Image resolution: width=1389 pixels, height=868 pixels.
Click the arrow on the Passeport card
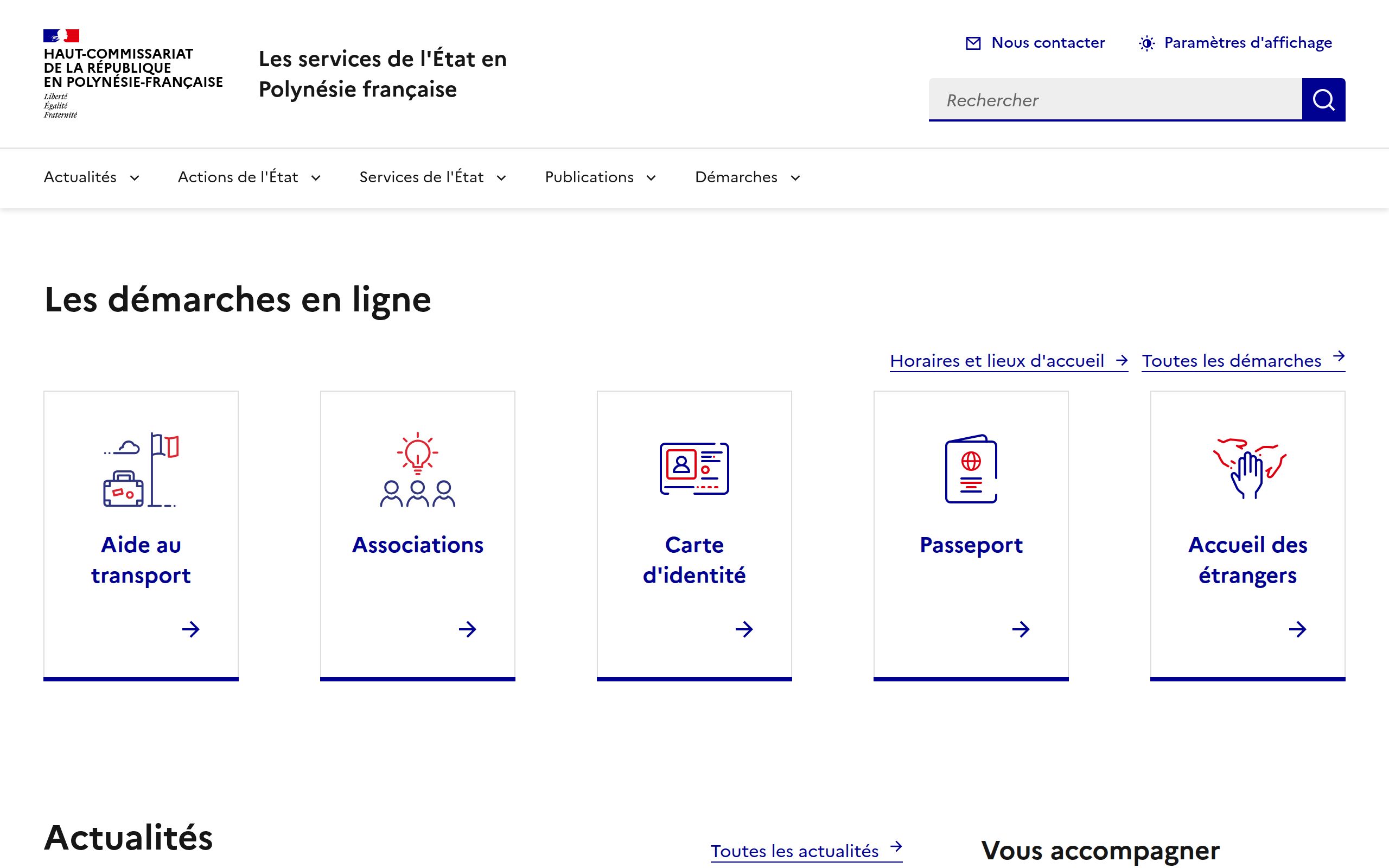point(1021,629)
